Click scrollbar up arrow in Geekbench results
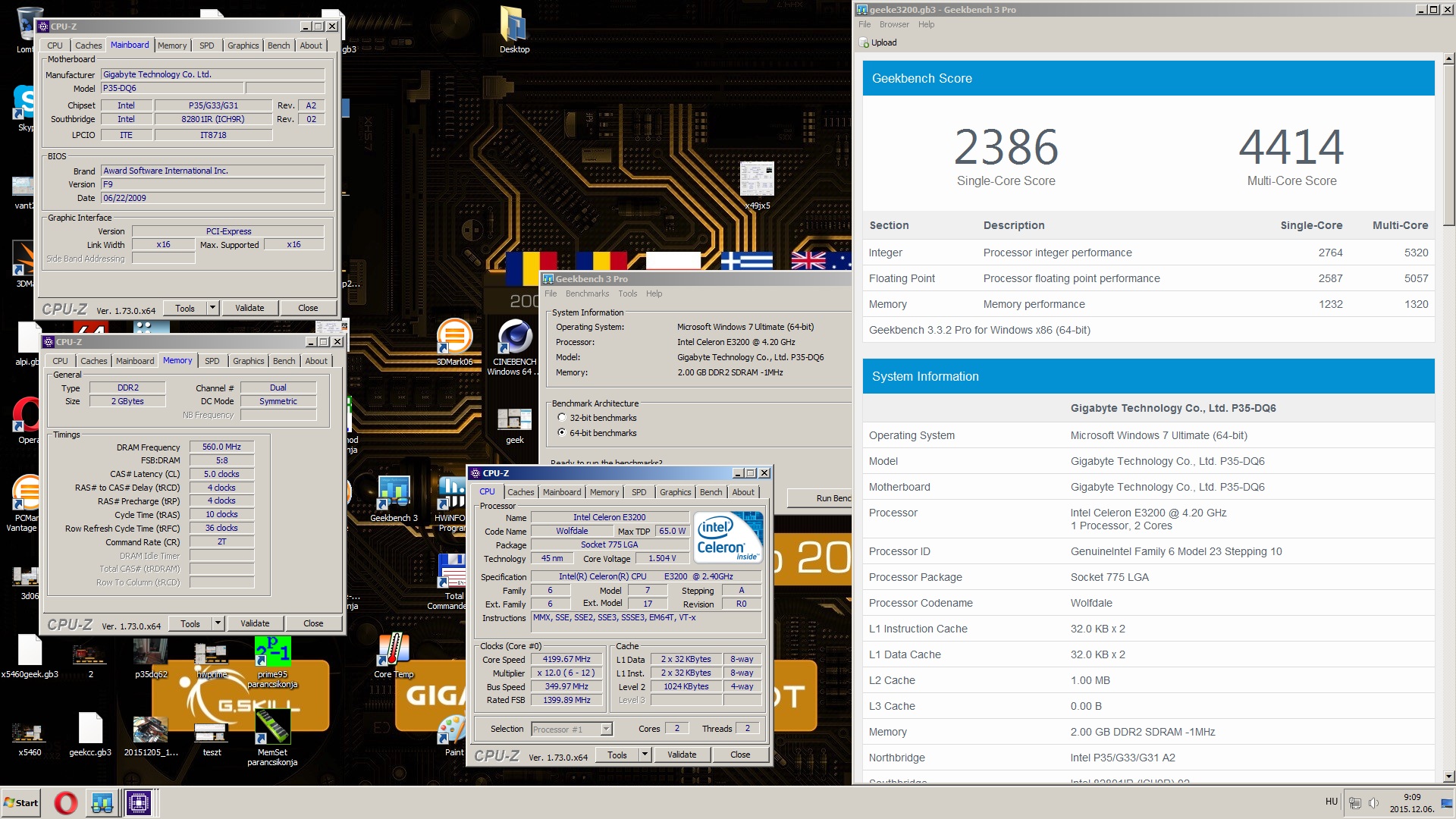 tap(1448, 58)
